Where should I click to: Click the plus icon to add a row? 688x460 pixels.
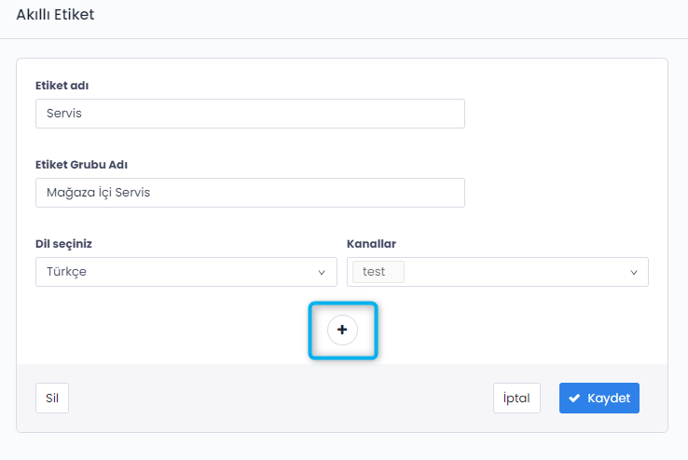(x=342, y=329)
